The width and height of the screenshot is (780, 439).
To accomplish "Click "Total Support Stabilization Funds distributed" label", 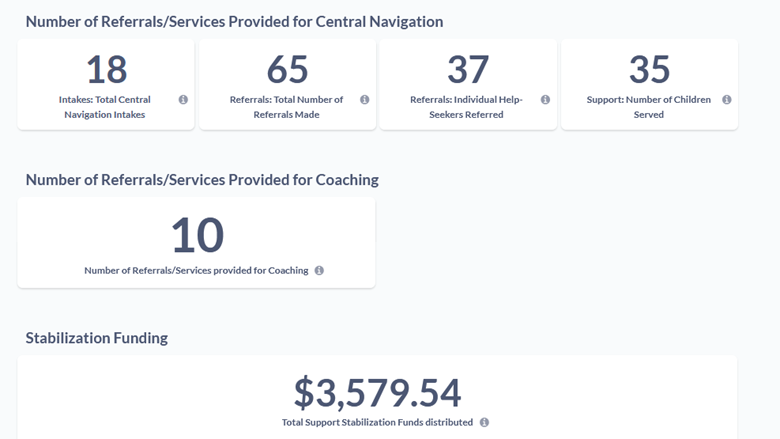I will (377, 423).
